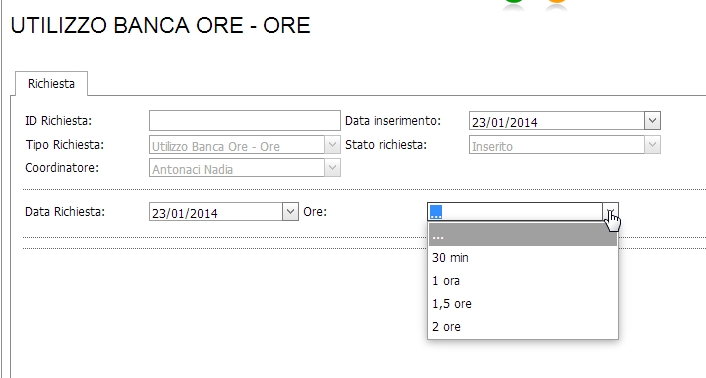This screenshot has width=706, height=378.
Task: Click the Data Richiesta date field
Action: 216,212
